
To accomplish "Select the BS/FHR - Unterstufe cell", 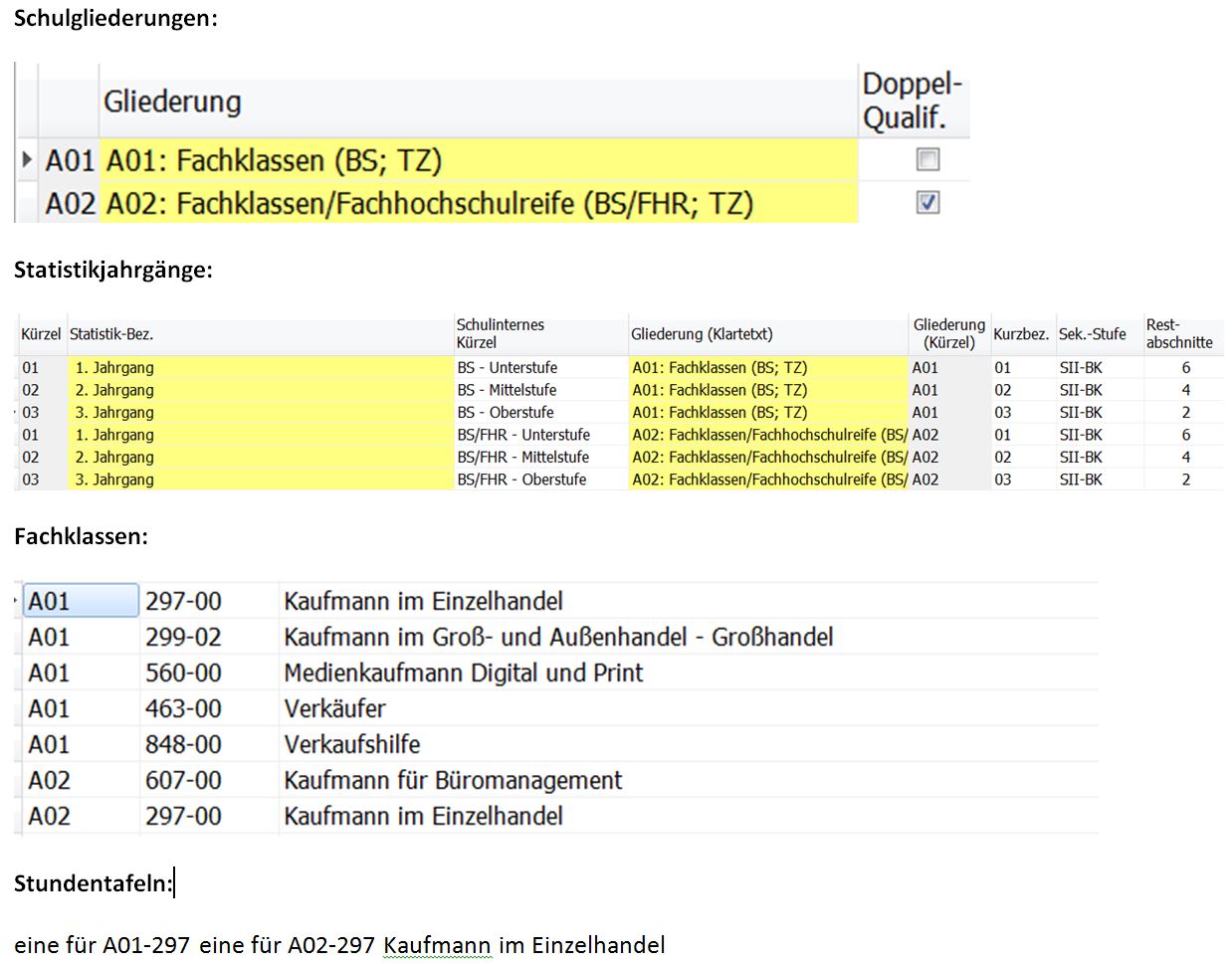I will (541, 435).
